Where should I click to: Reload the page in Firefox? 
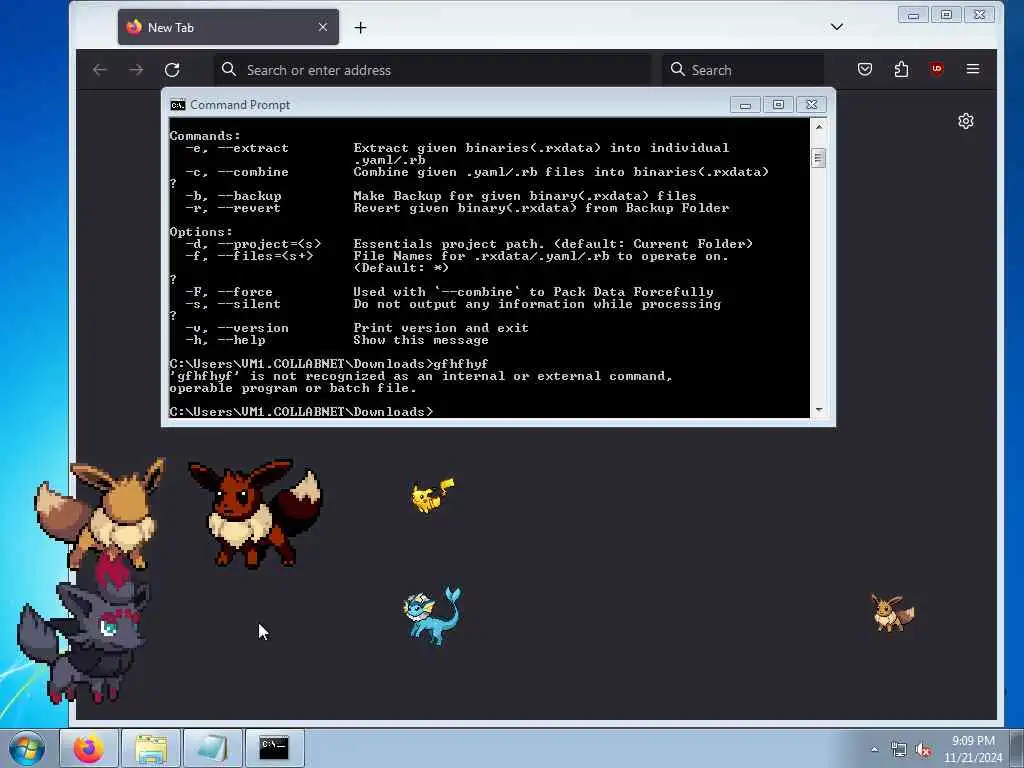click(x=172, y=70)
